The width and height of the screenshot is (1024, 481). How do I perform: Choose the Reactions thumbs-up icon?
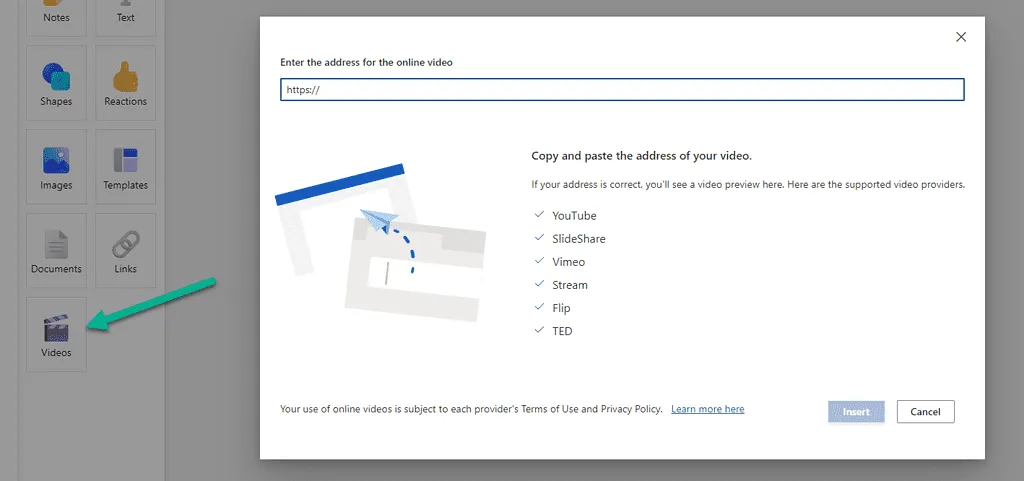pyautogui.click(x=125, y=77)
